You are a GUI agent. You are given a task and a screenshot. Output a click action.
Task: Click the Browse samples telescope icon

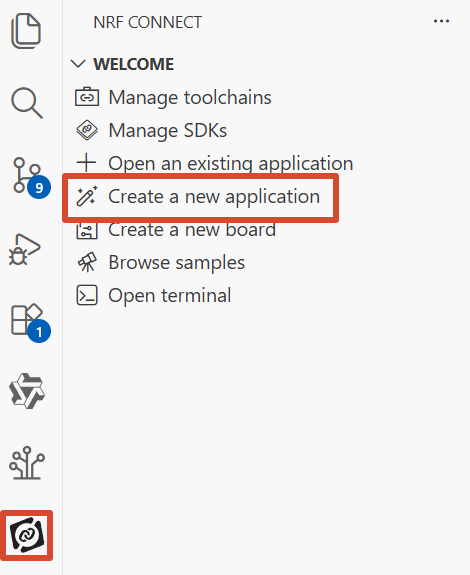[87, 262]
